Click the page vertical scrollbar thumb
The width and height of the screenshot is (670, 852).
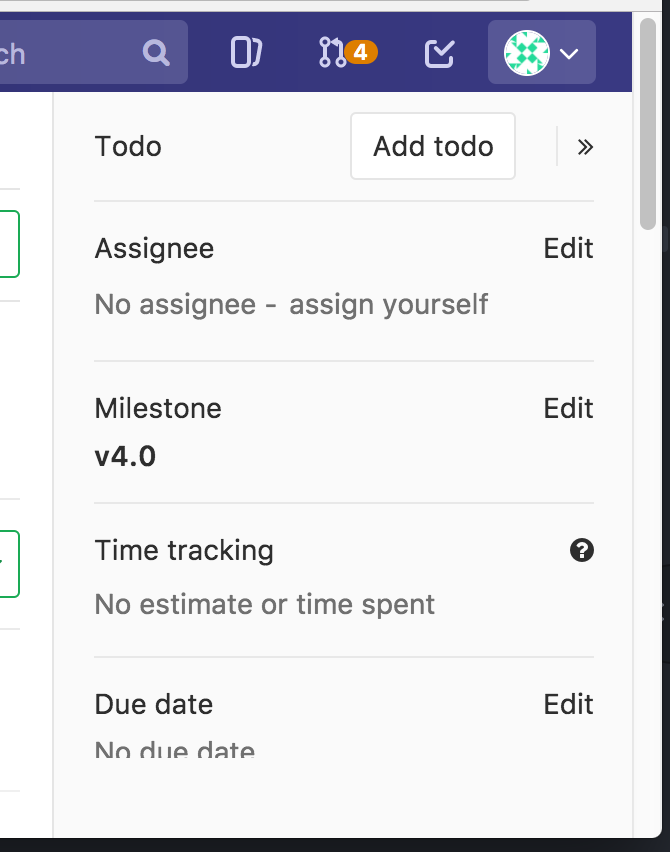(648, 124)
